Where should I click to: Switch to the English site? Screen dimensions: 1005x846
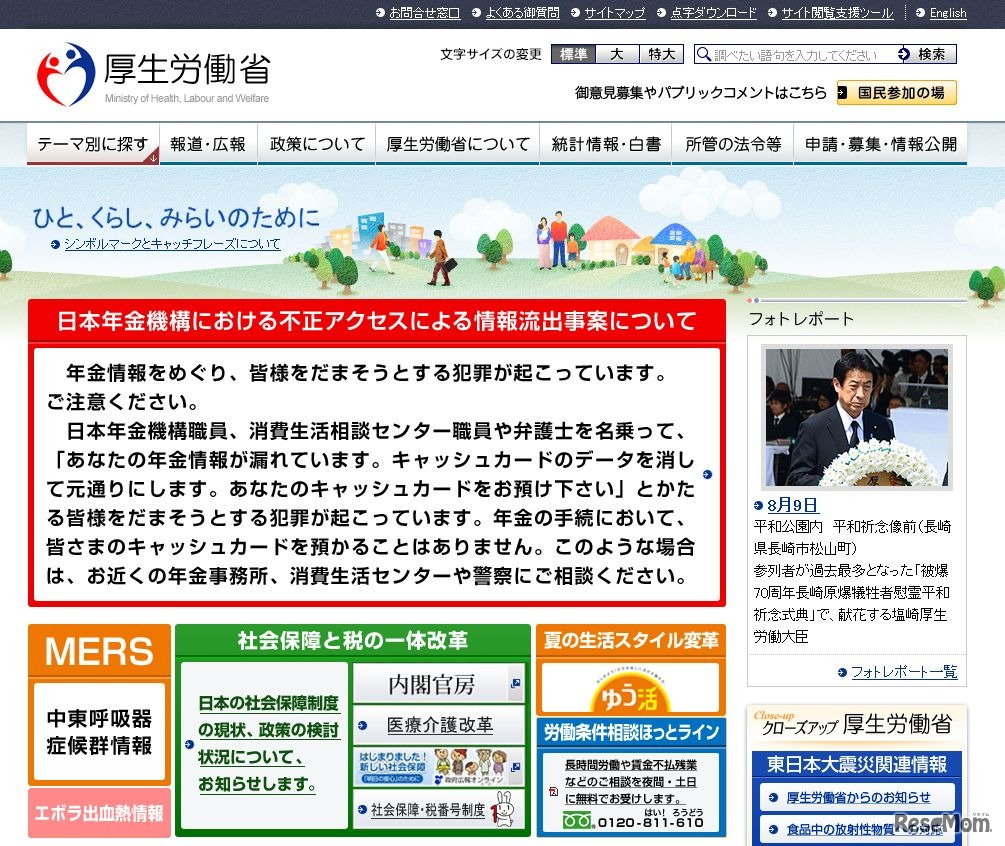pos(948,13)
